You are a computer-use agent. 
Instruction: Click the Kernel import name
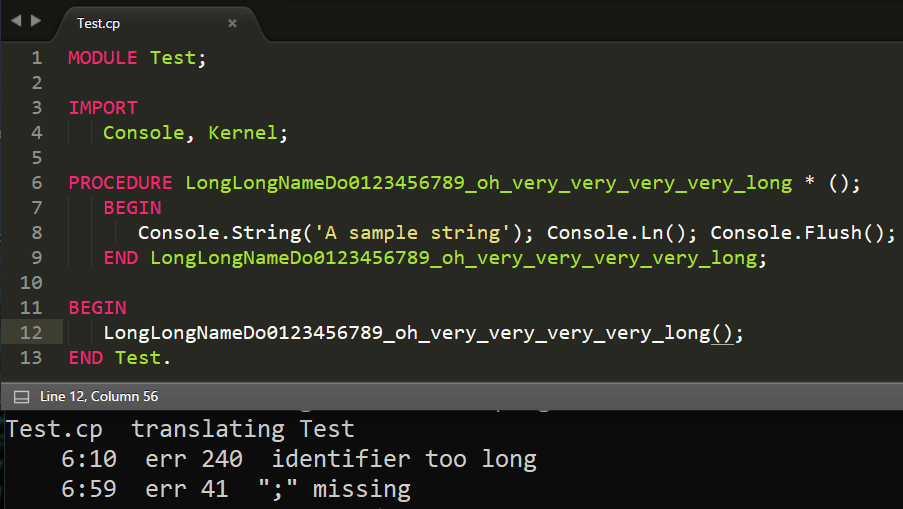(x=243, y=133)
